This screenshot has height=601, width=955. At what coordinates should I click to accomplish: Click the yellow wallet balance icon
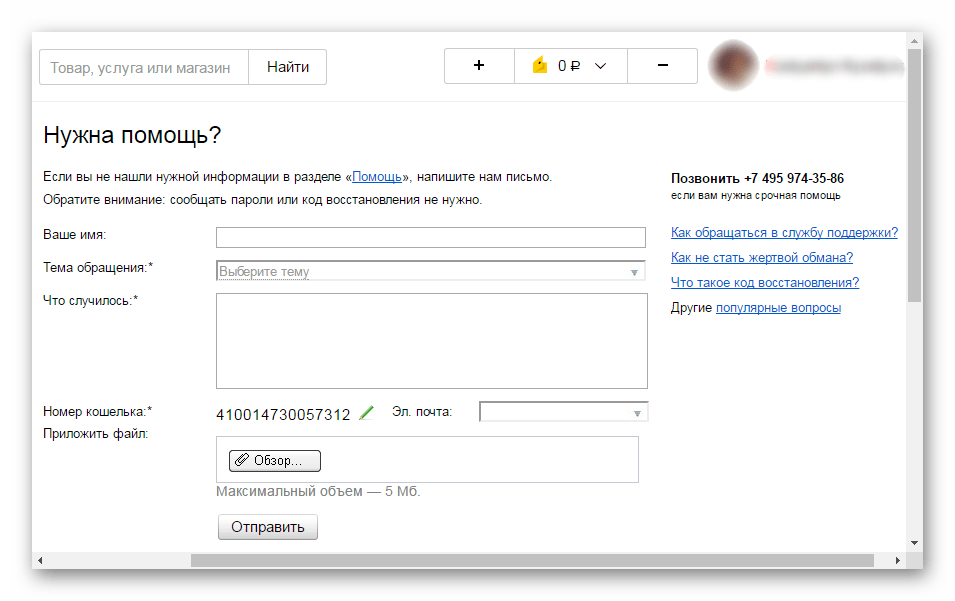541,66
